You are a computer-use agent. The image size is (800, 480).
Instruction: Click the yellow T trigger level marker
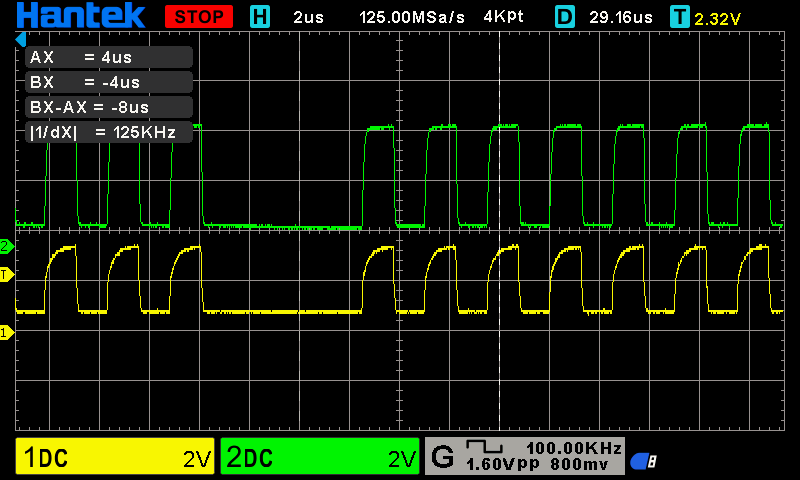(x=7, y=275)
